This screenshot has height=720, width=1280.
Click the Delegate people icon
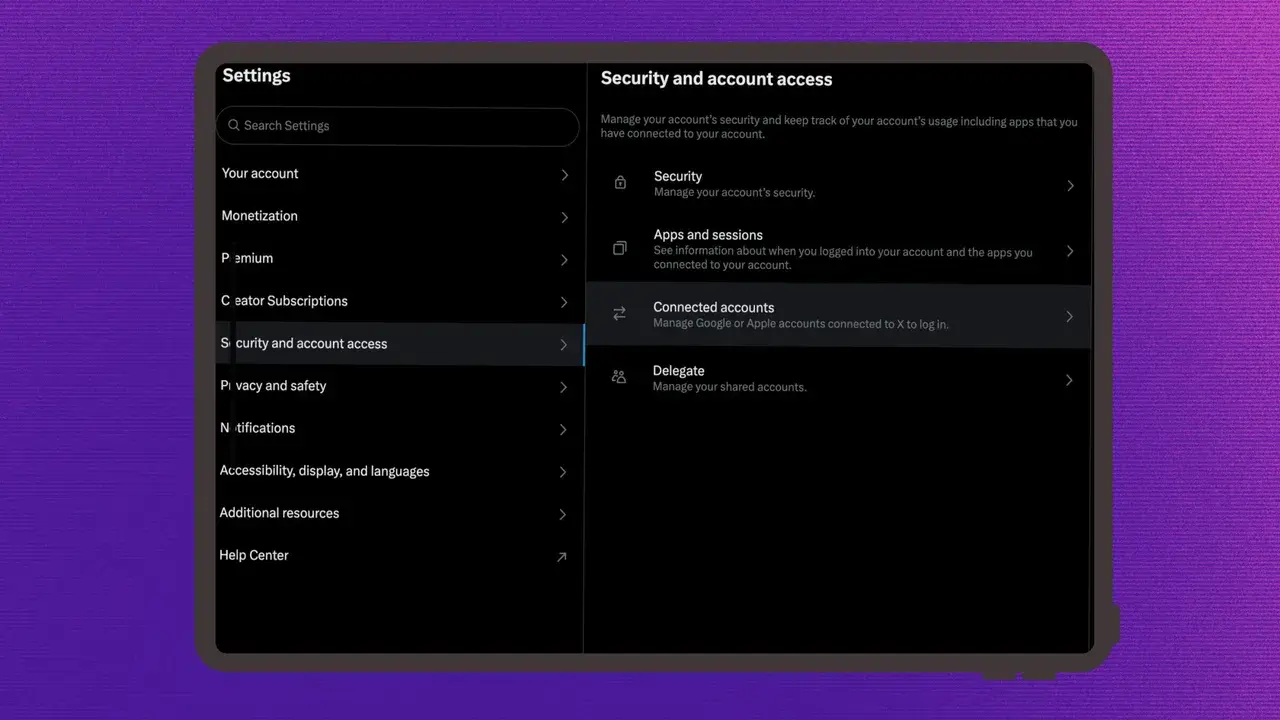tap(619, 377)
